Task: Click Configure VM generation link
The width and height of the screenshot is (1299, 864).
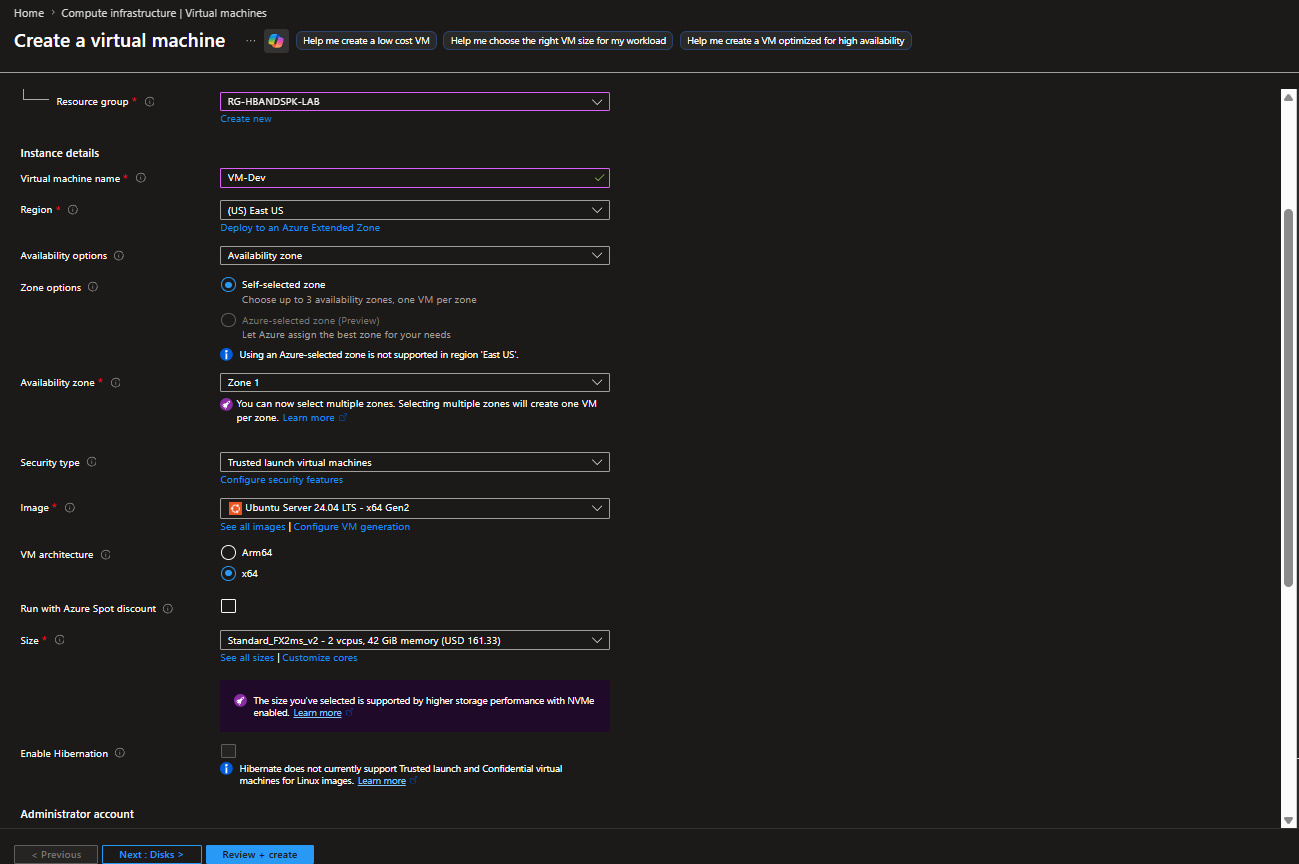Action: [x=352, y=527]
